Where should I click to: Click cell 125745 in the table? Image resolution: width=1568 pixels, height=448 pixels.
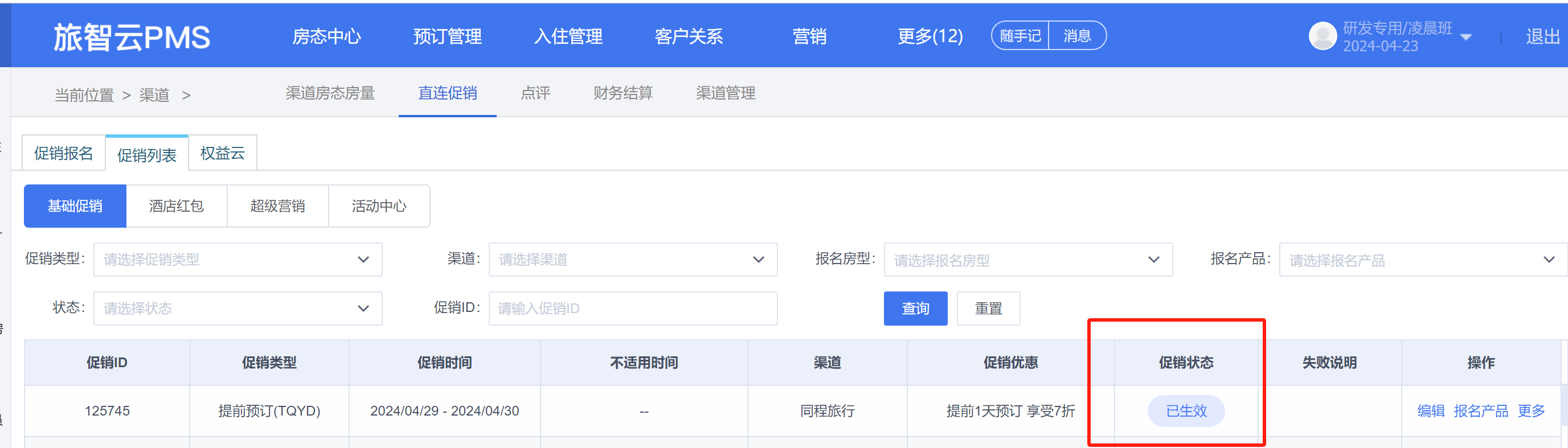[x=107, y=411]
